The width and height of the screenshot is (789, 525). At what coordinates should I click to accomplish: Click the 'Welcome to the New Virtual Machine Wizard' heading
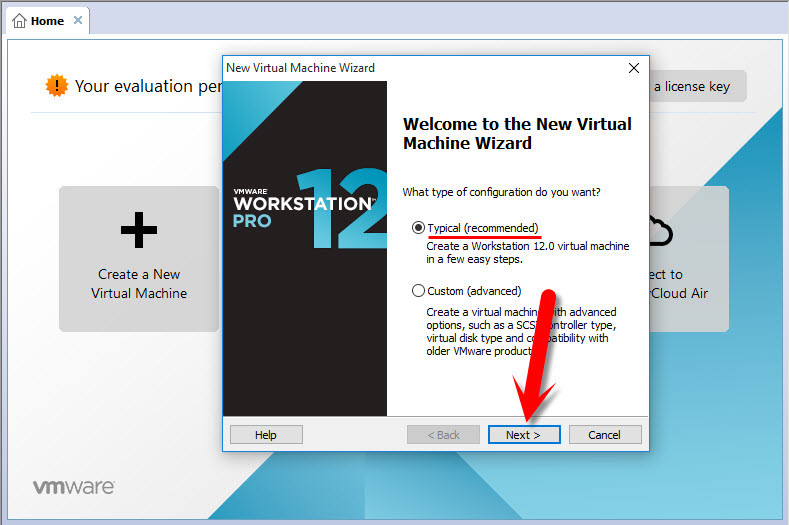pyautogui.click(x=517, y=133)
